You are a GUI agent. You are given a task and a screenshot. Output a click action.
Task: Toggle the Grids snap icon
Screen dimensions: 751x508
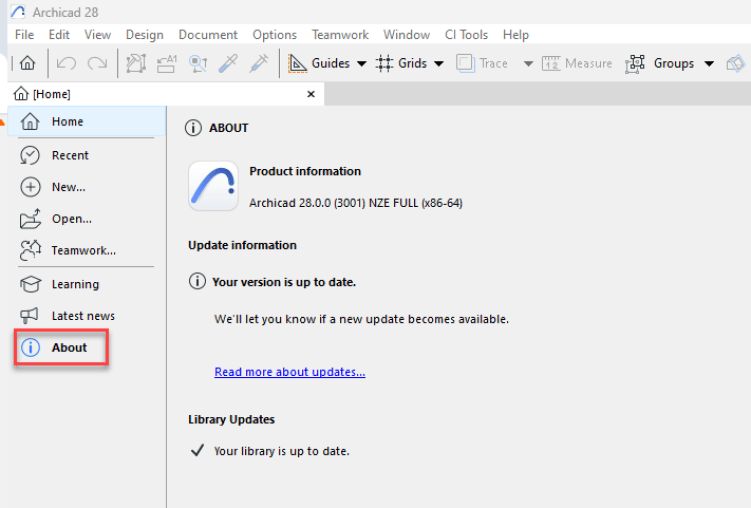pos(384,63)
